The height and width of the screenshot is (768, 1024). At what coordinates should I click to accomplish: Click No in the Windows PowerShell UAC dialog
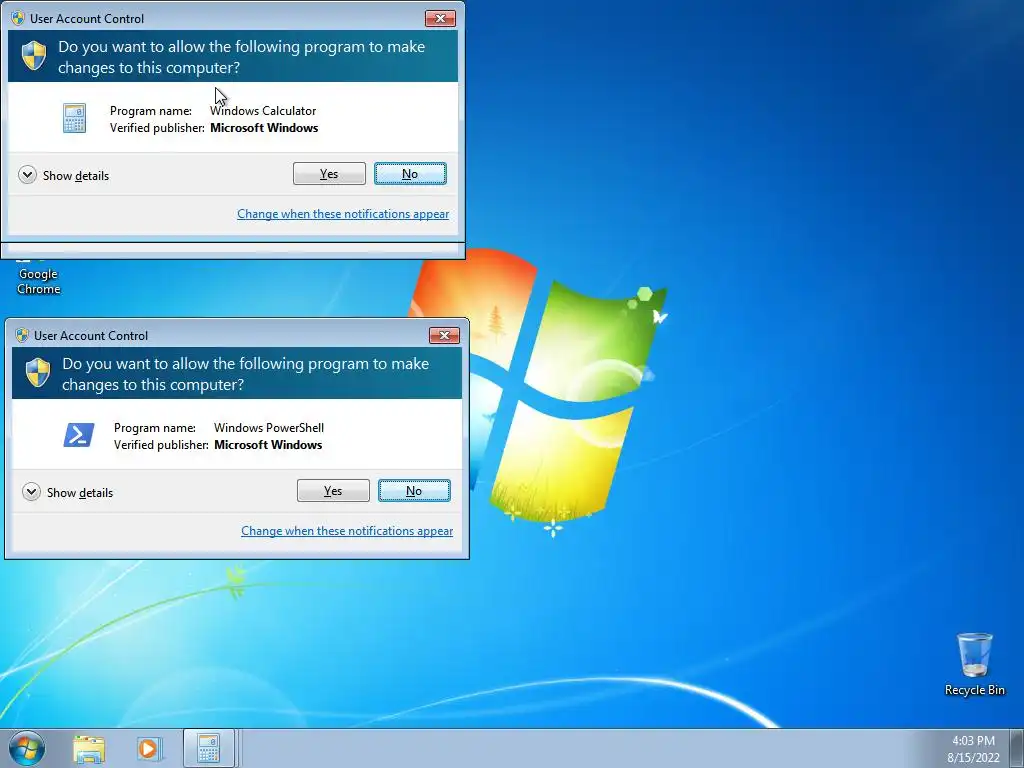tap(414, 490)
